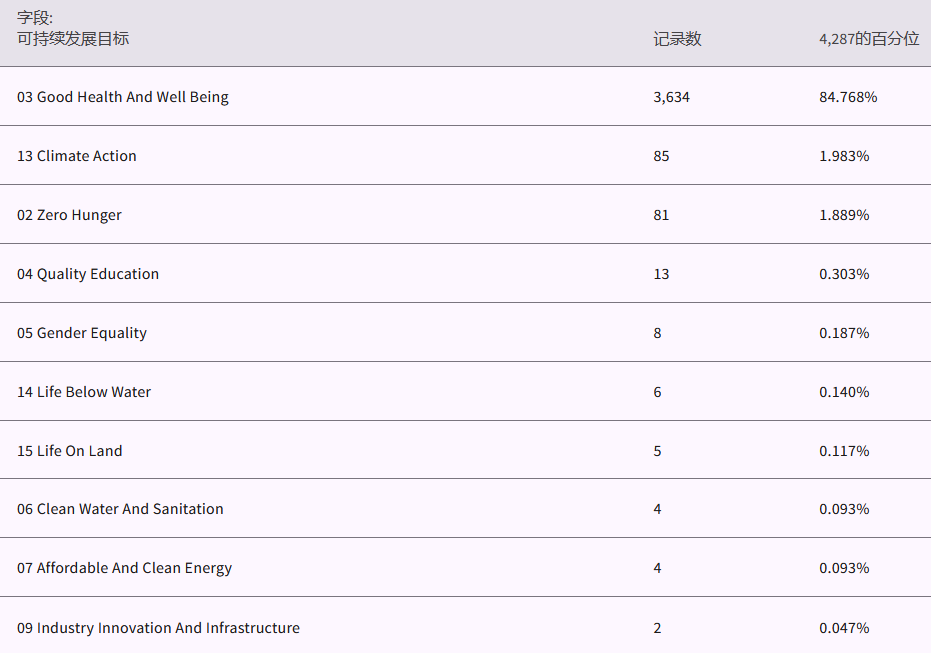This screenshot has height=653, width=931.
Task: Click 07 Affordable And Clean Energy label
Action: (x=124, y=568)
